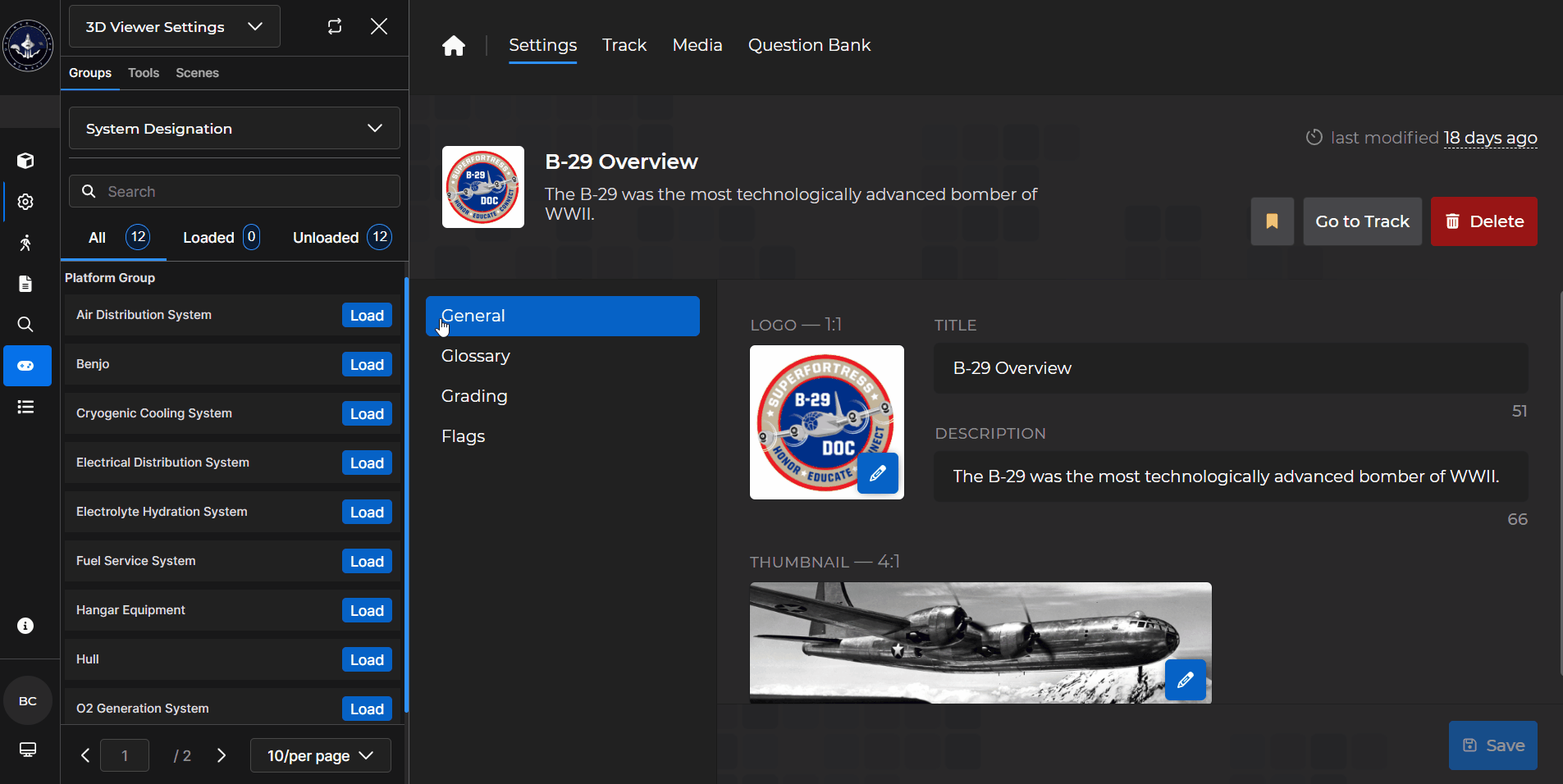The width and height of the screenshot is (1563, 784).
Task: Edit the logo image with pencil icon
Action: pos(878,473)
